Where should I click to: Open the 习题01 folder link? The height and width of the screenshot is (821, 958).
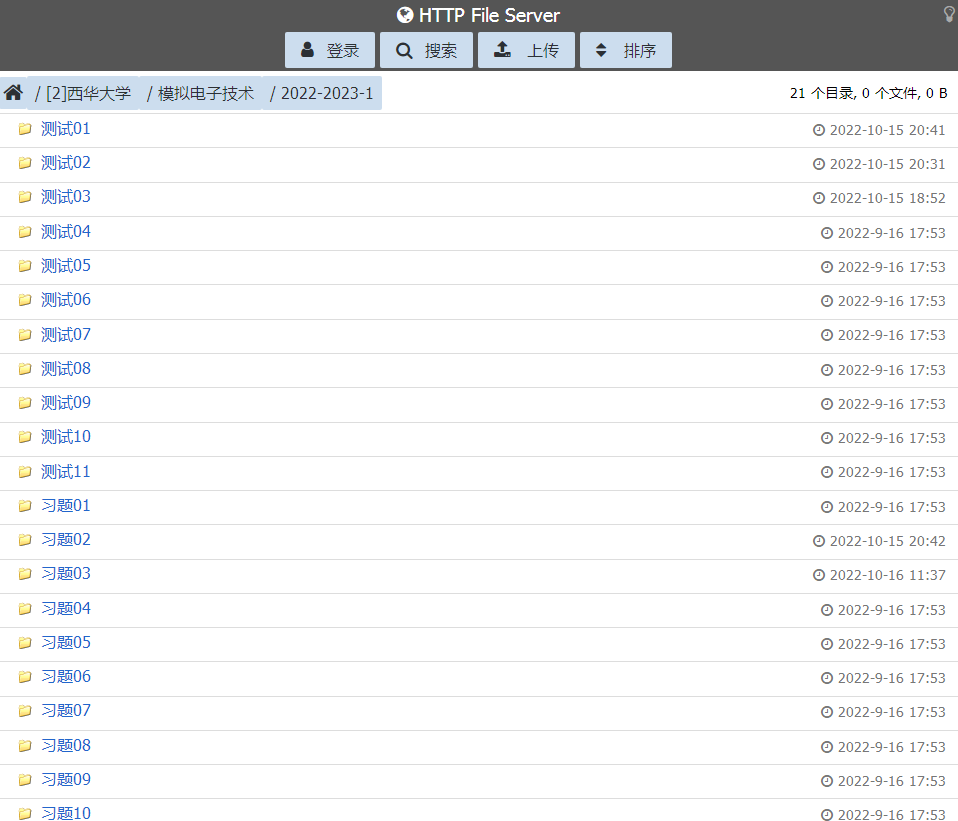[65, 506]
